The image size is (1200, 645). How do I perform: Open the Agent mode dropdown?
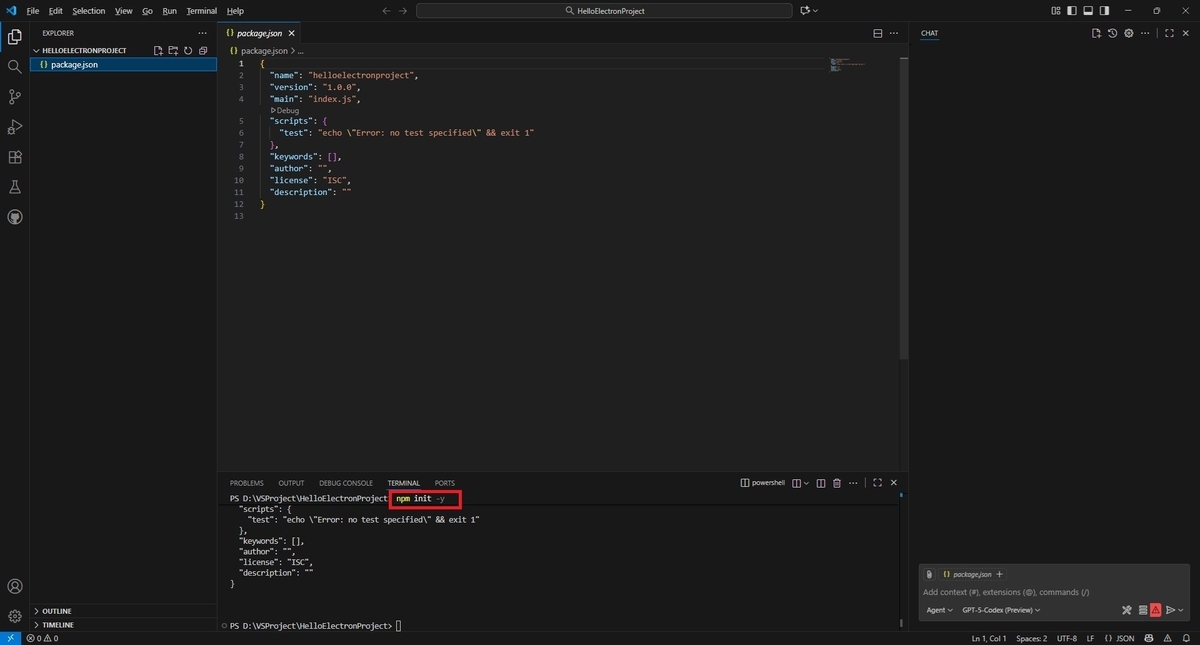coord(938,610)
